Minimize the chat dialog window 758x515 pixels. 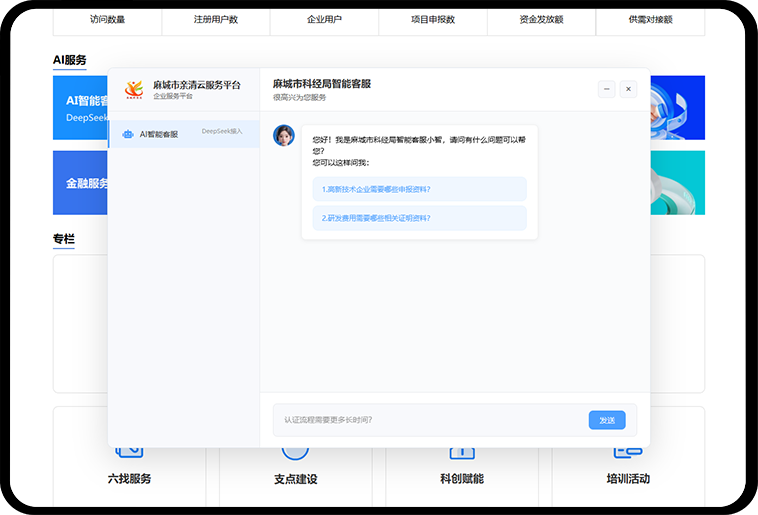(x=607, y=89)
